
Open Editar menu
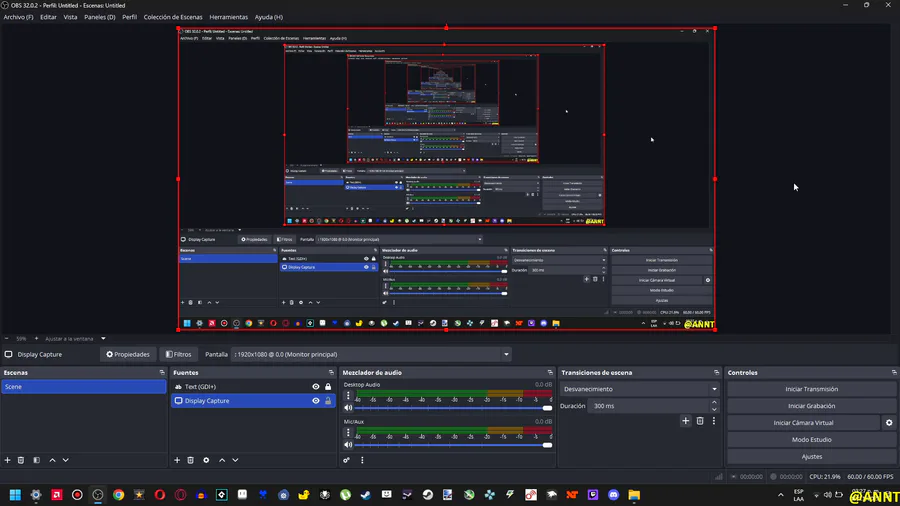tap(48, 17)
